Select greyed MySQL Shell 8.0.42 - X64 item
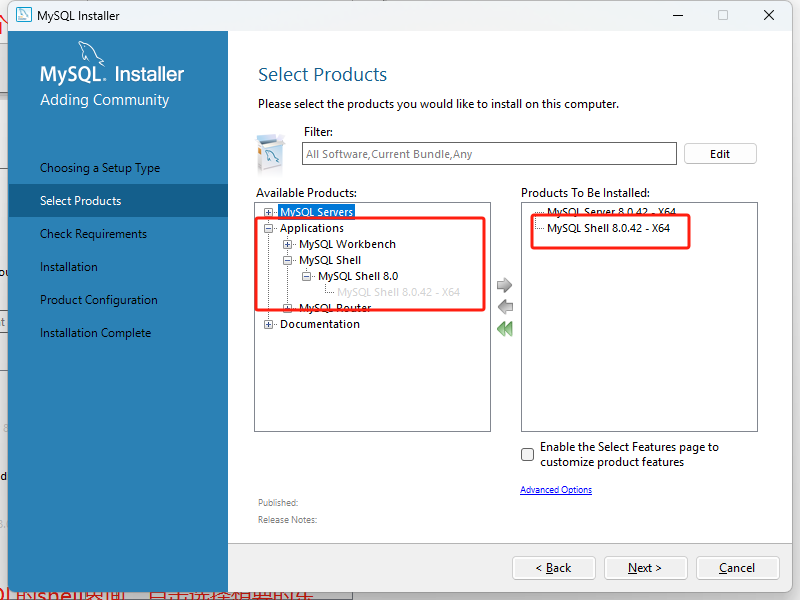The image size is (800, 600). pyautogui.click(x=398, y=292)
